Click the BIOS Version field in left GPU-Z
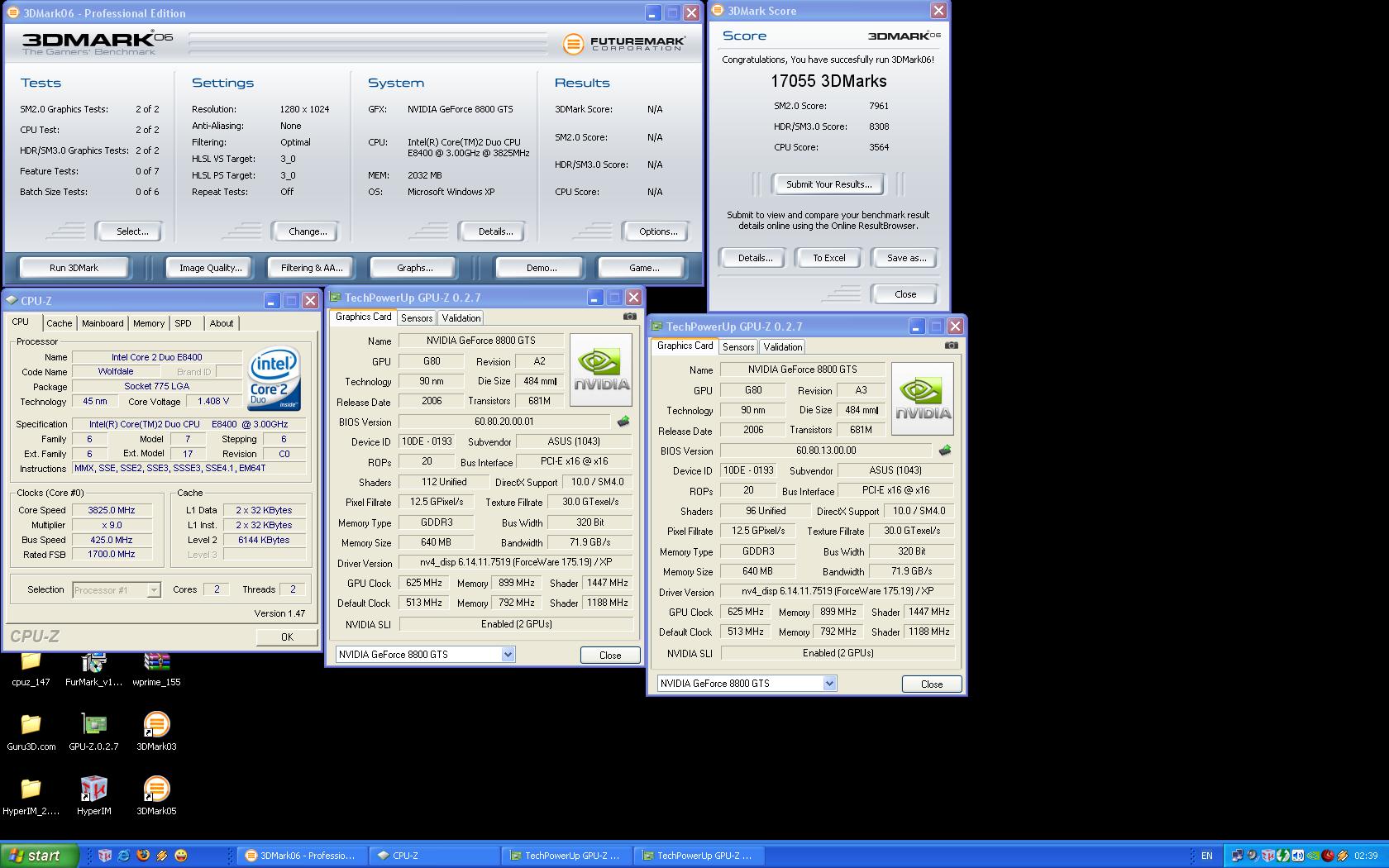The width and height of the screenshot is (1389, 868). coord(504,422)
